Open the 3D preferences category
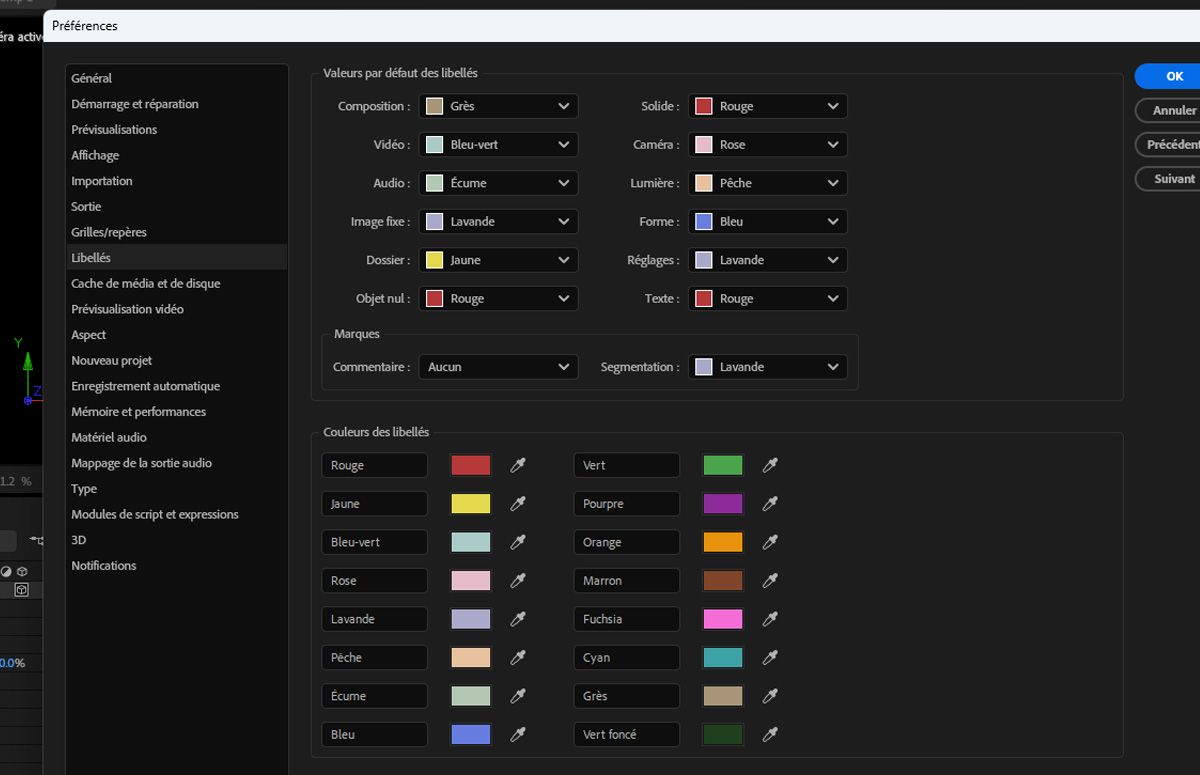Image resolution: width=1200 pixels, height=775 pixels. coord(77,539)
